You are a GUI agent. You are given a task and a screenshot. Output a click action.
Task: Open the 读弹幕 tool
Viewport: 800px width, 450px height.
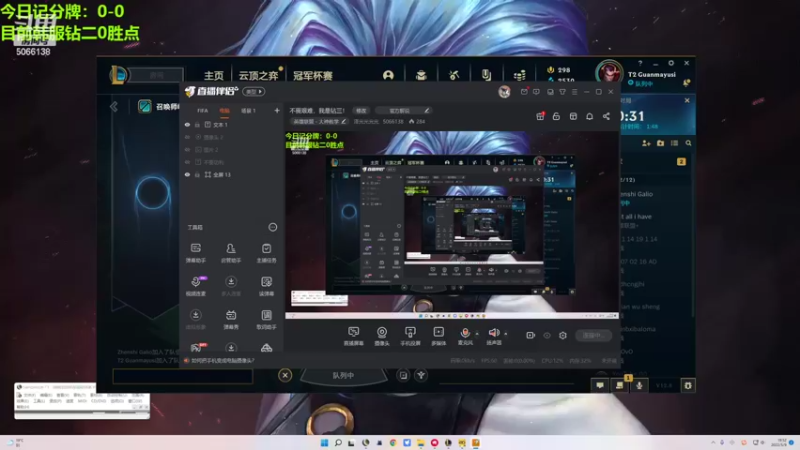pyautogui.click(x=266, y=286)
